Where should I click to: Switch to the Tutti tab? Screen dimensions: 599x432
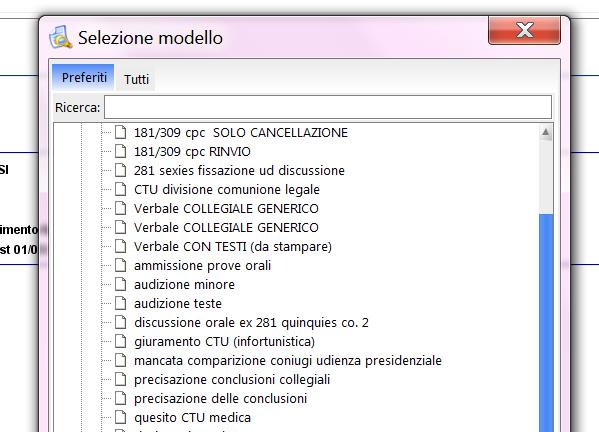pyautogui.click(x=136, y=79)
